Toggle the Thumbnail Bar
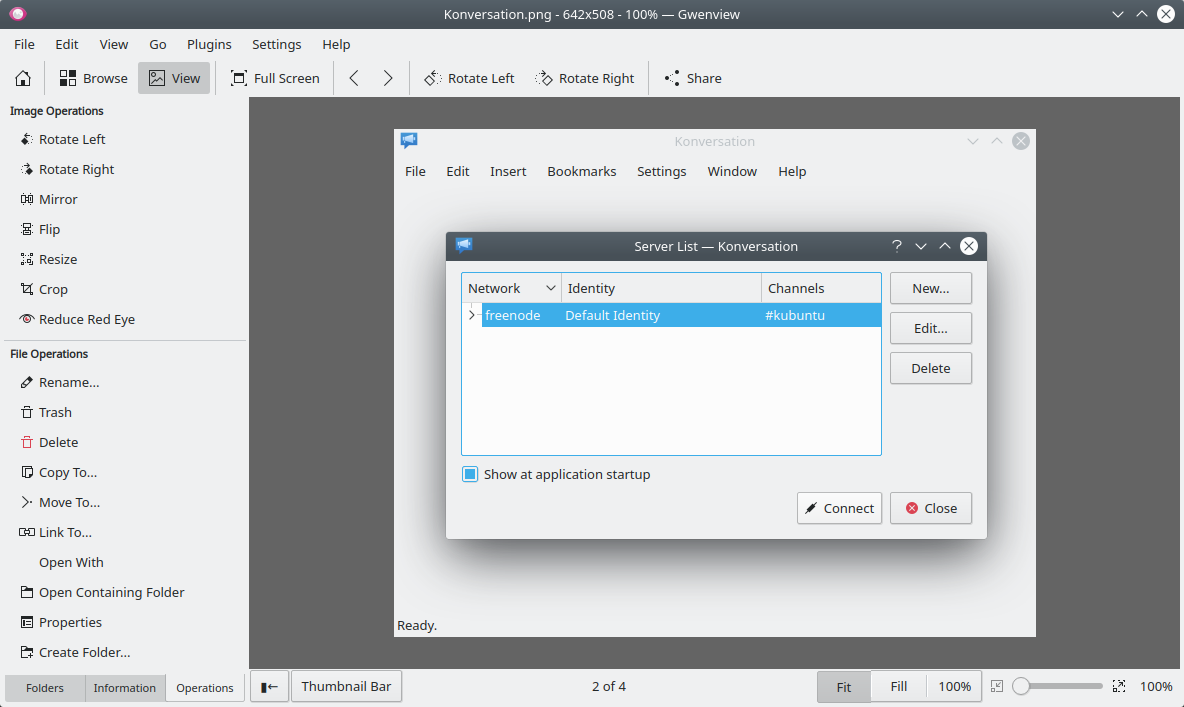Viewport: 1184px width, 707px height. coord(347,687)
